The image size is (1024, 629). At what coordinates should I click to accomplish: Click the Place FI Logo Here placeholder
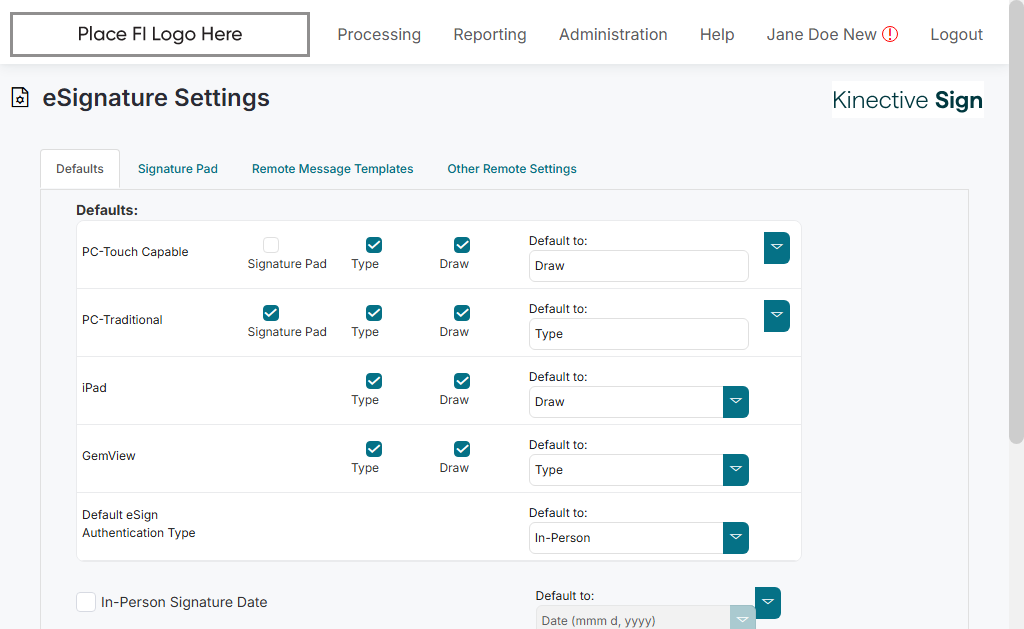(x=160, y=35)
